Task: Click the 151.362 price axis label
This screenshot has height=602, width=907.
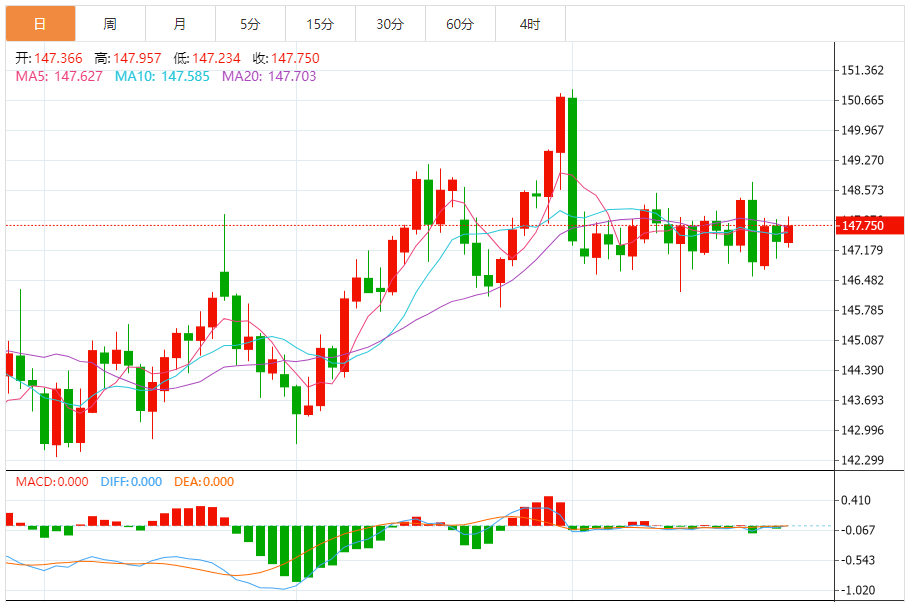Action: tap(862, 71)
